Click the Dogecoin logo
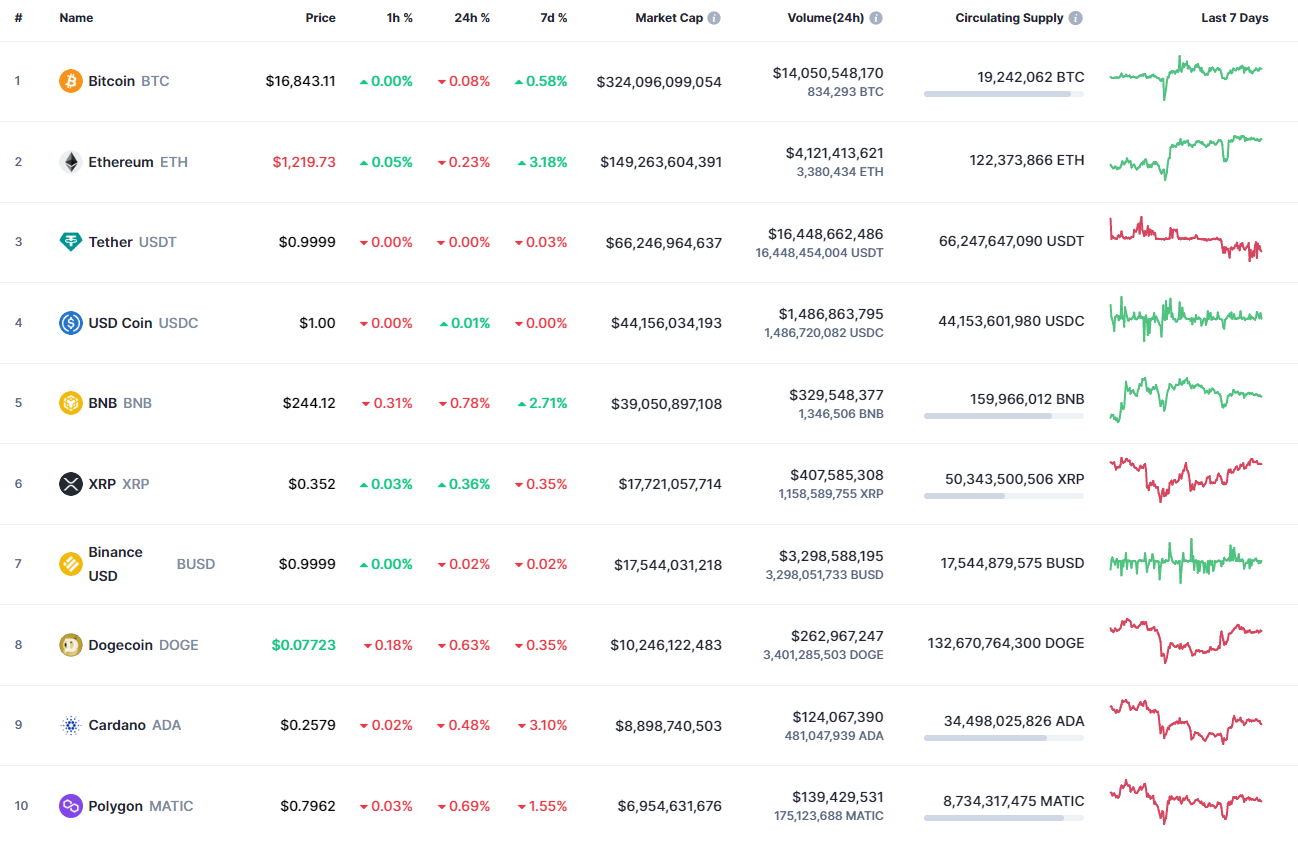Image resolution: width=1298 pixels, height=842 pixels. 69,645
